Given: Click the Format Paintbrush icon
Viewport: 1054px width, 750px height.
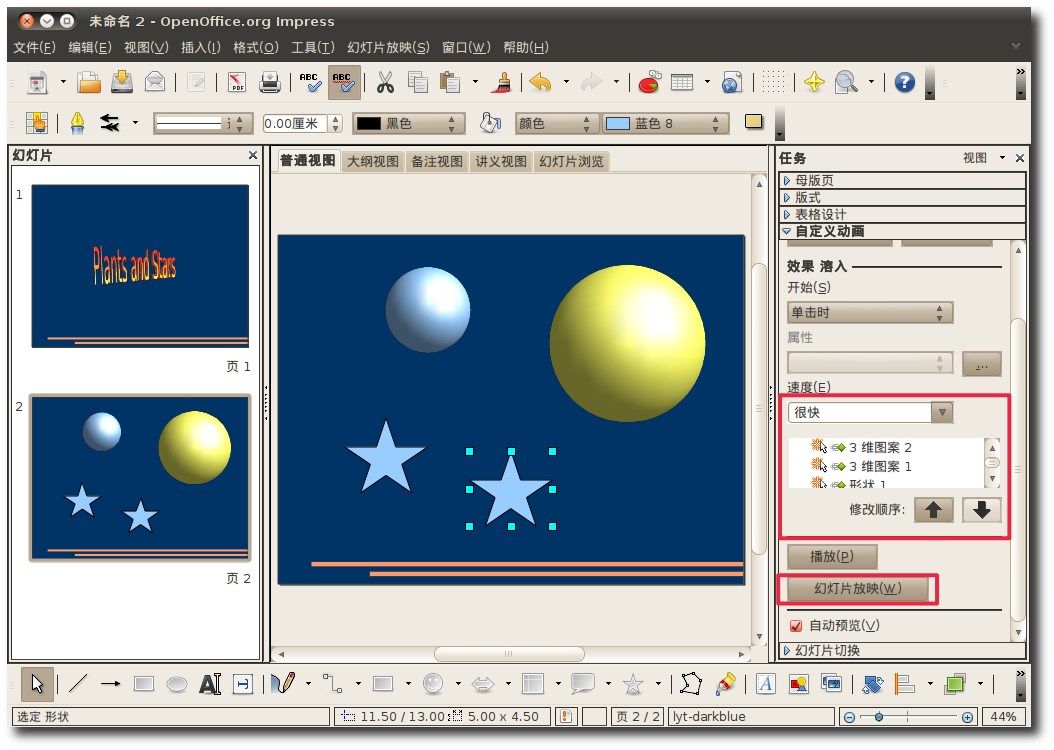Looking at the screenshot, I should pyautogui.click(x=502, y=83).
